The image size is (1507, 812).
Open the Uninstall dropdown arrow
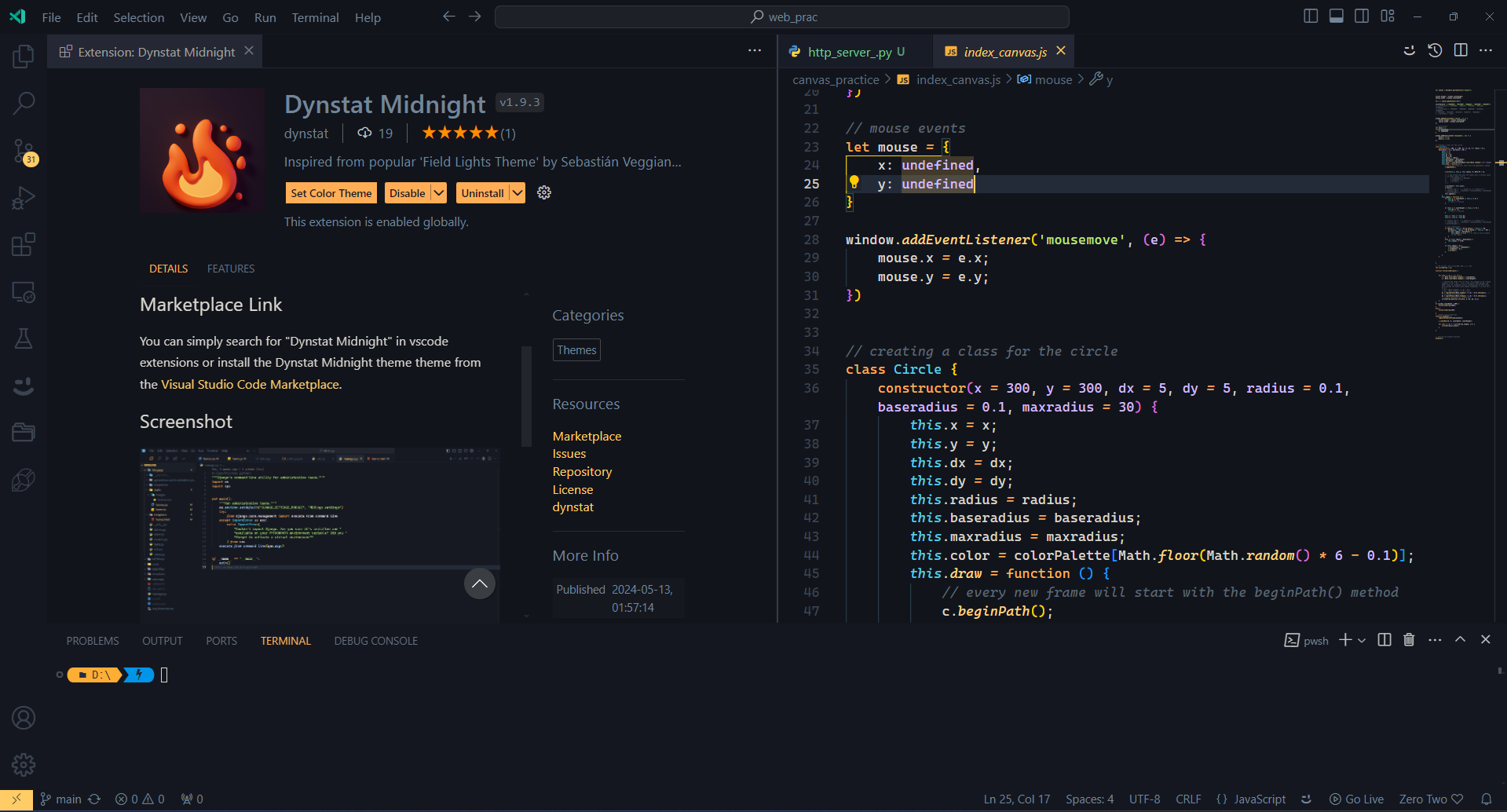518,193
